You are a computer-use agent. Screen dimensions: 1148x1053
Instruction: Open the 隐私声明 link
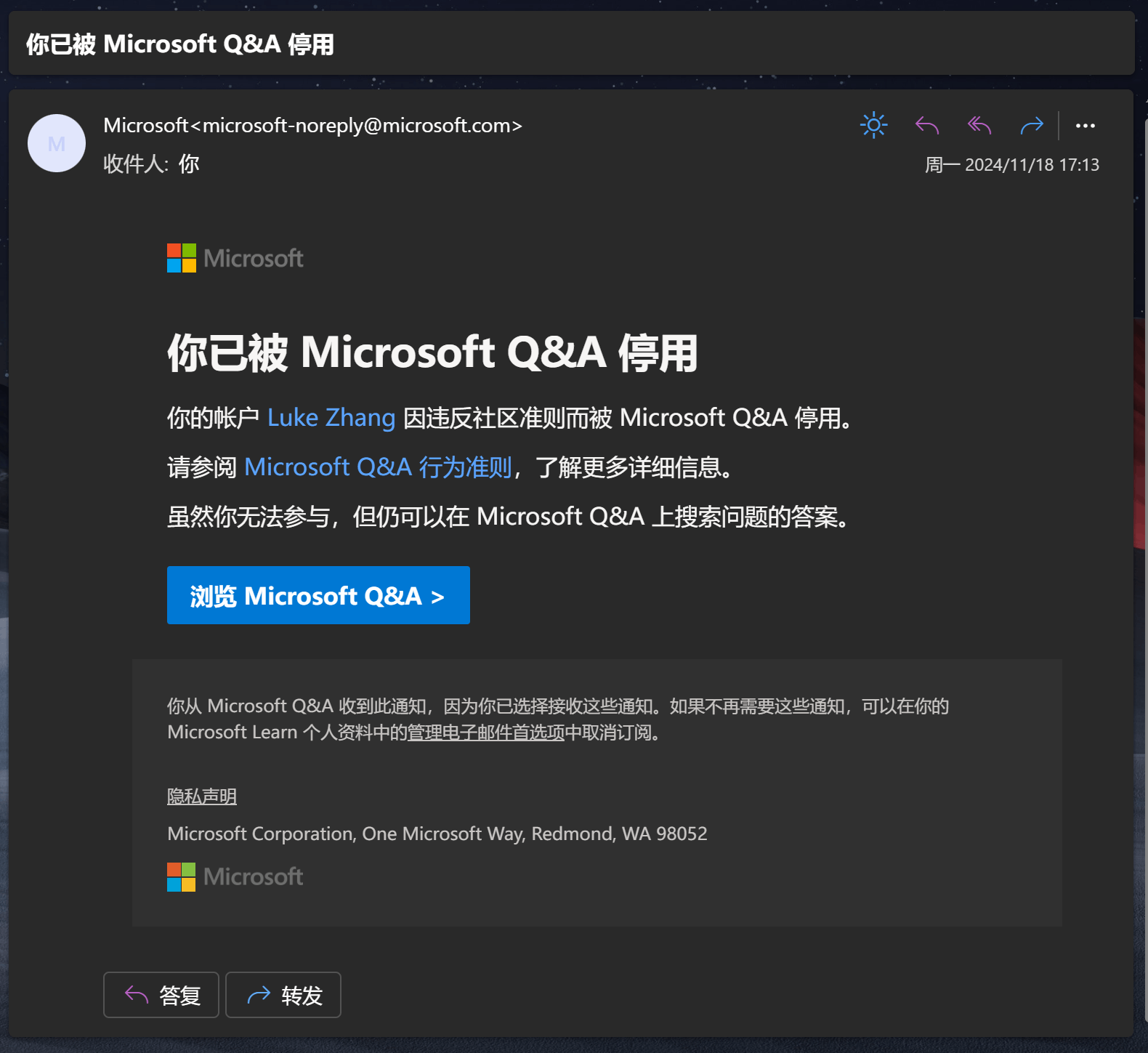coord(202,796)
